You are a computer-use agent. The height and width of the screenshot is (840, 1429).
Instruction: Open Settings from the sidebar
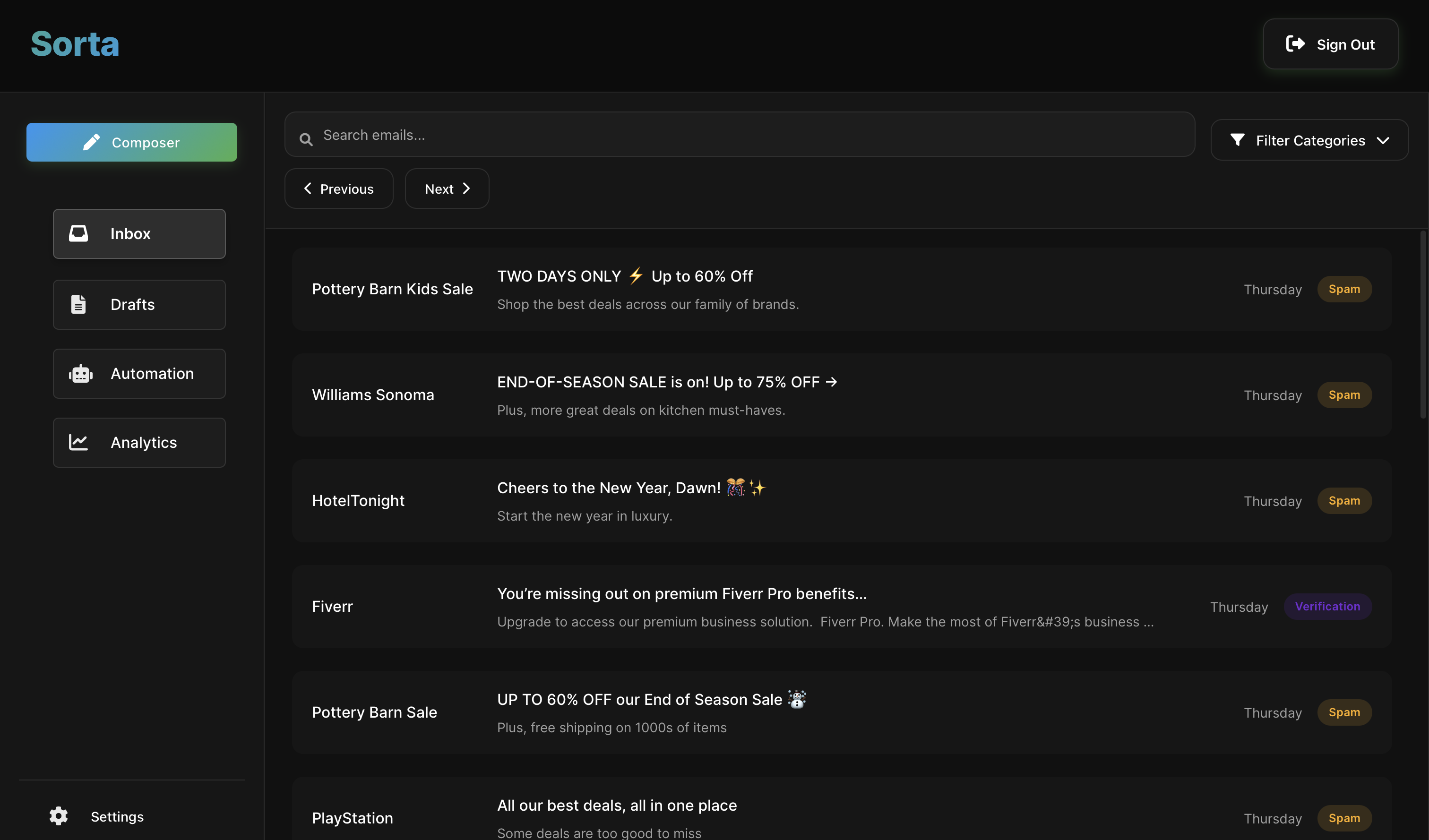pyautogui.click(x=117, y=817)
